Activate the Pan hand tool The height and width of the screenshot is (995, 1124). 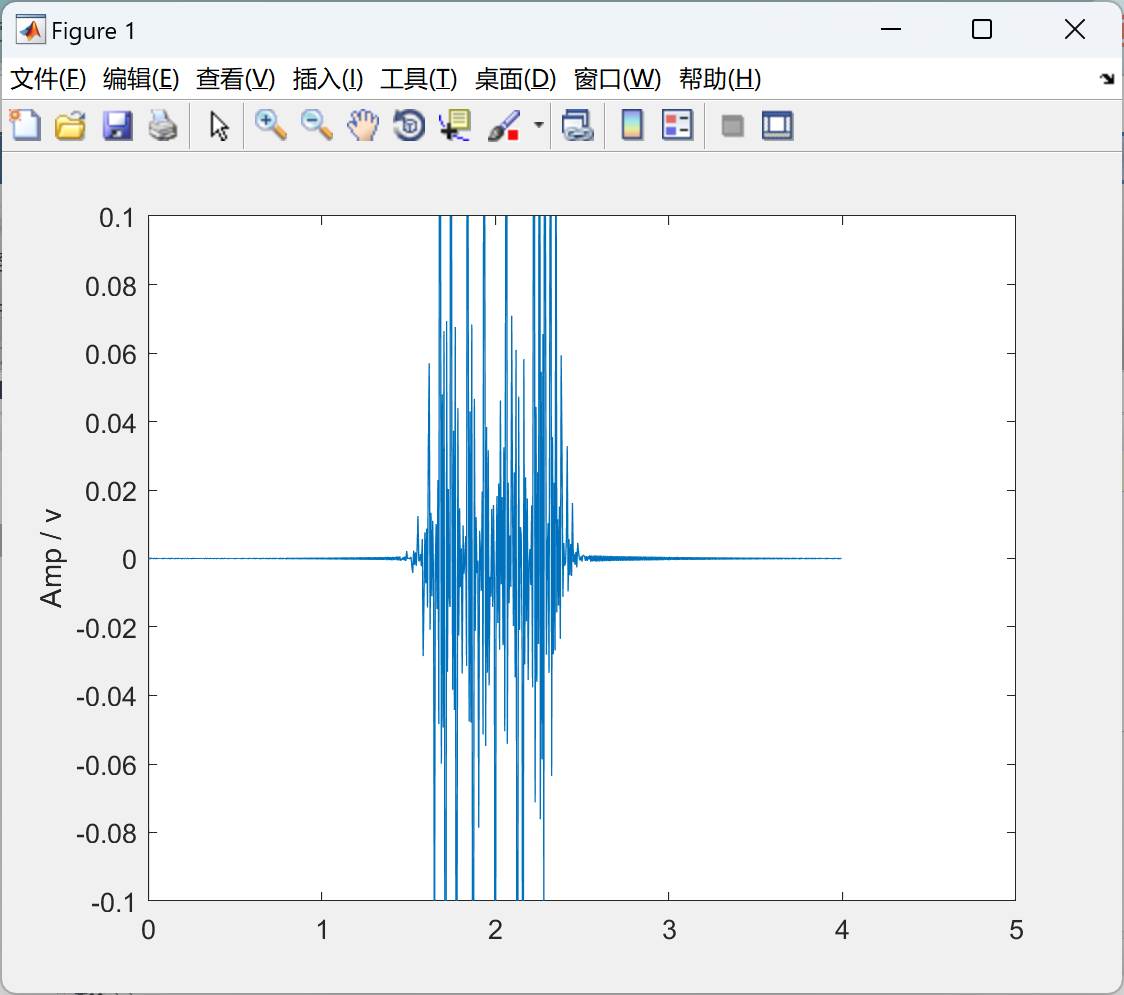tap(363, 125)
